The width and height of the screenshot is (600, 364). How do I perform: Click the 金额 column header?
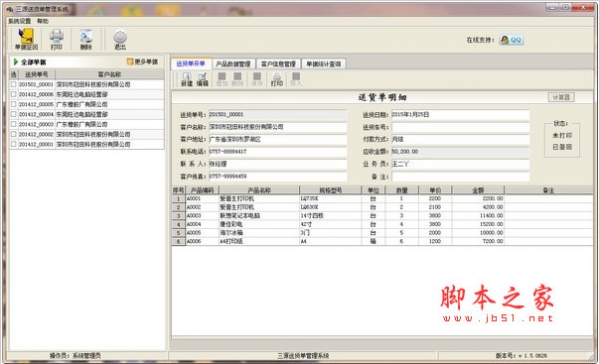pos(478,190)
